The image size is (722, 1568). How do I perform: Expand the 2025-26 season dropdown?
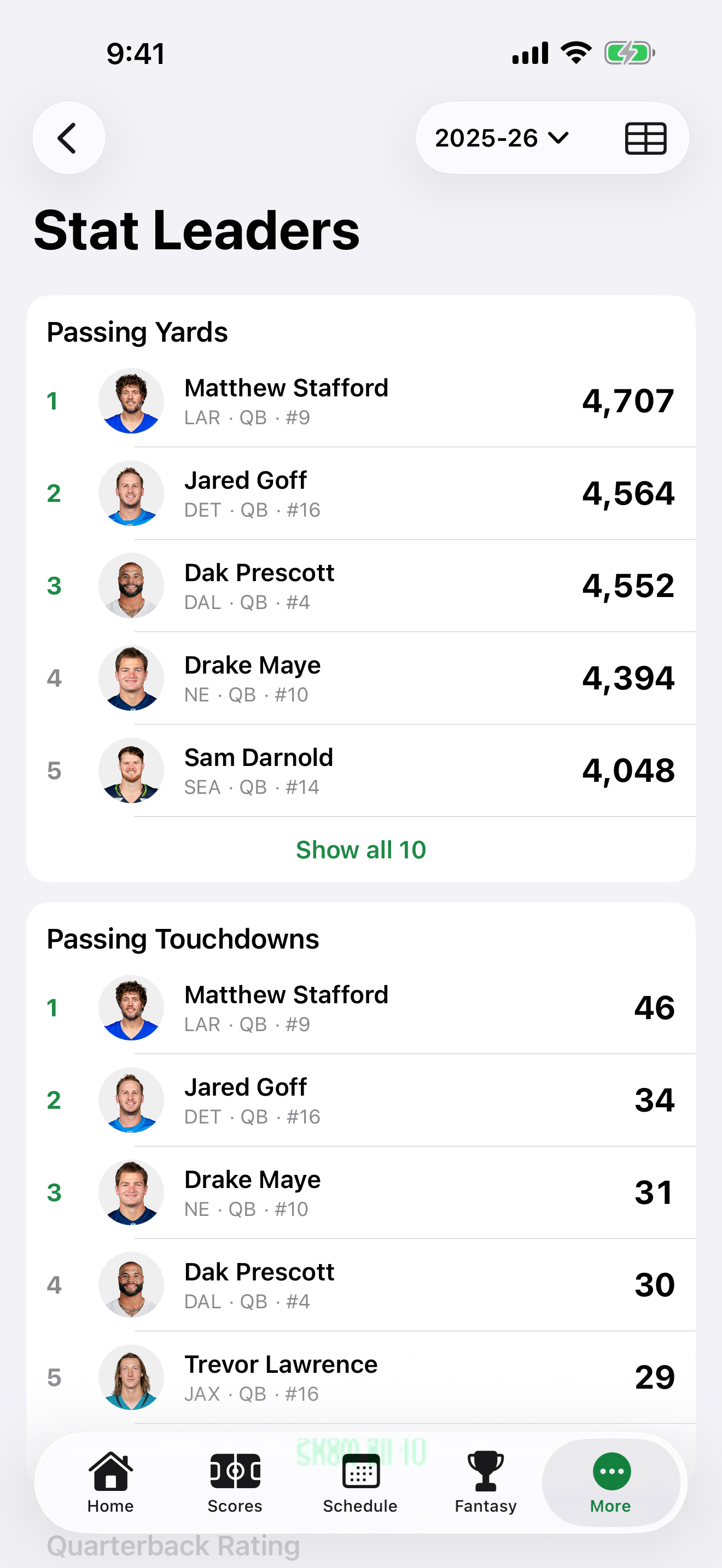pyautogui.click(x=502, y=138)
